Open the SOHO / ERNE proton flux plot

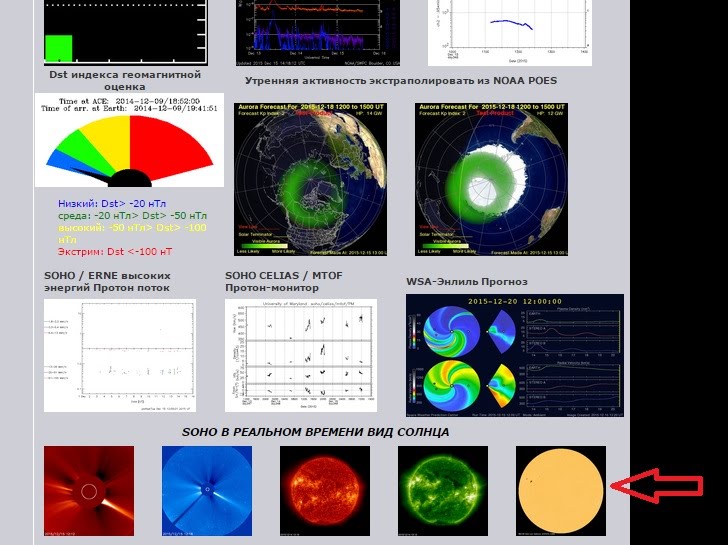click(120, 355)
